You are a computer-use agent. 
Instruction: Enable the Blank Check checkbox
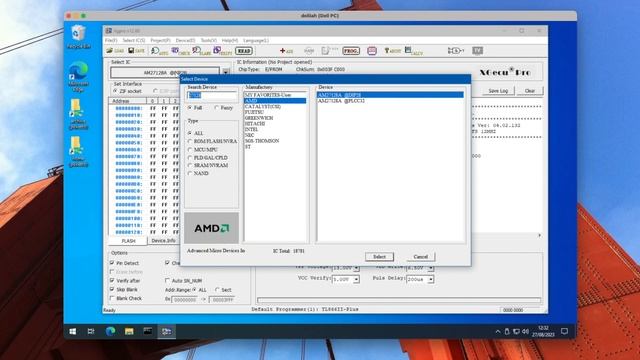(112, 298)
